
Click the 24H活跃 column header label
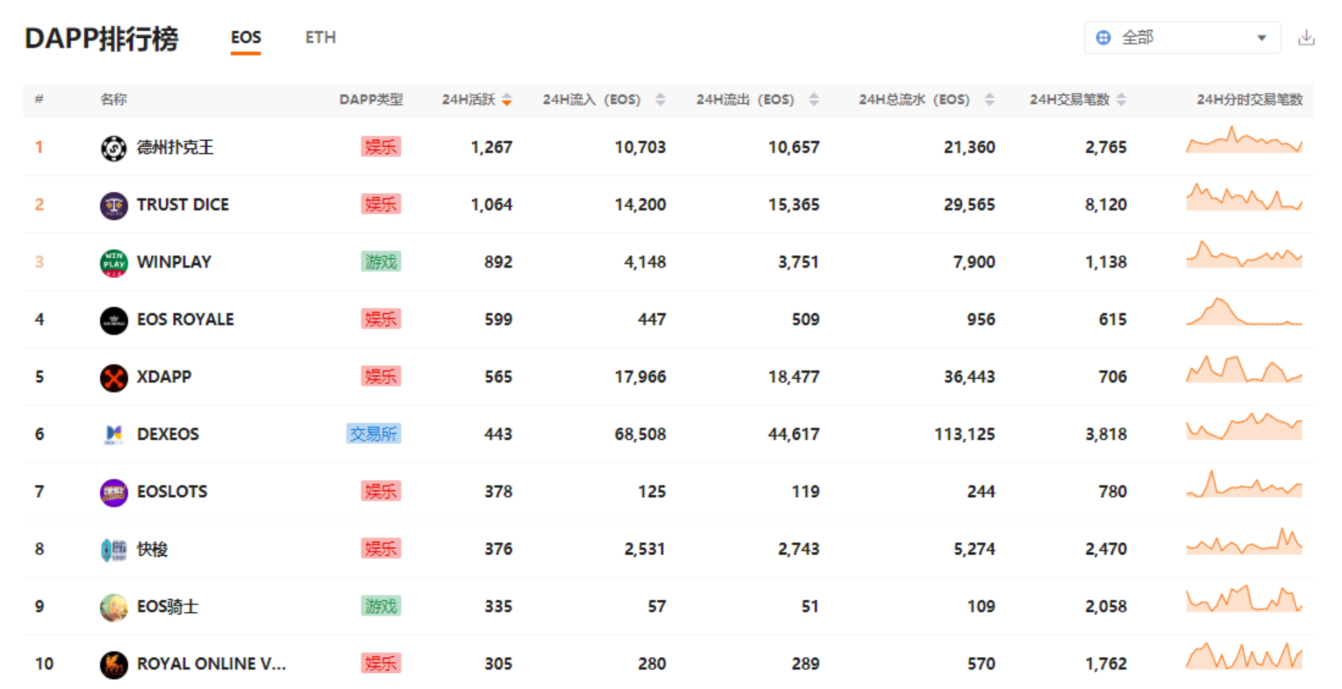[x=468, y=100]
